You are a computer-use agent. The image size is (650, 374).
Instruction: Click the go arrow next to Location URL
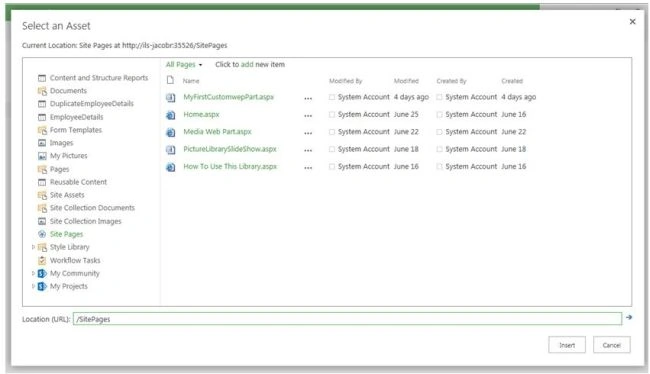pos(629,317)
